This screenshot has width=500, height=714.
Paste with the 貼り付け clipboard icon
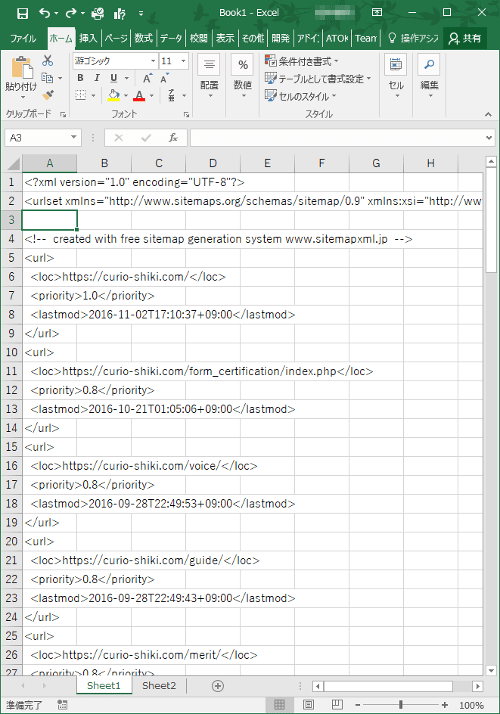click(21, 67)
